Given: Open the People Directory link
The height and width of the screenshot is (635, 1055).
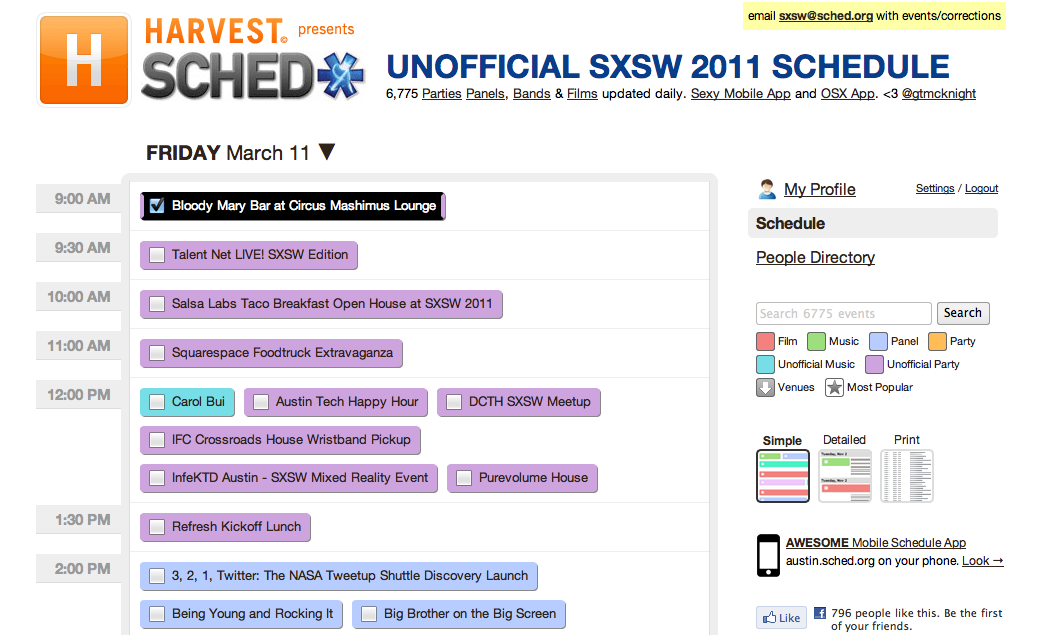Looking at the screenshot, I should pyautogui.click(x=815, y=258).
